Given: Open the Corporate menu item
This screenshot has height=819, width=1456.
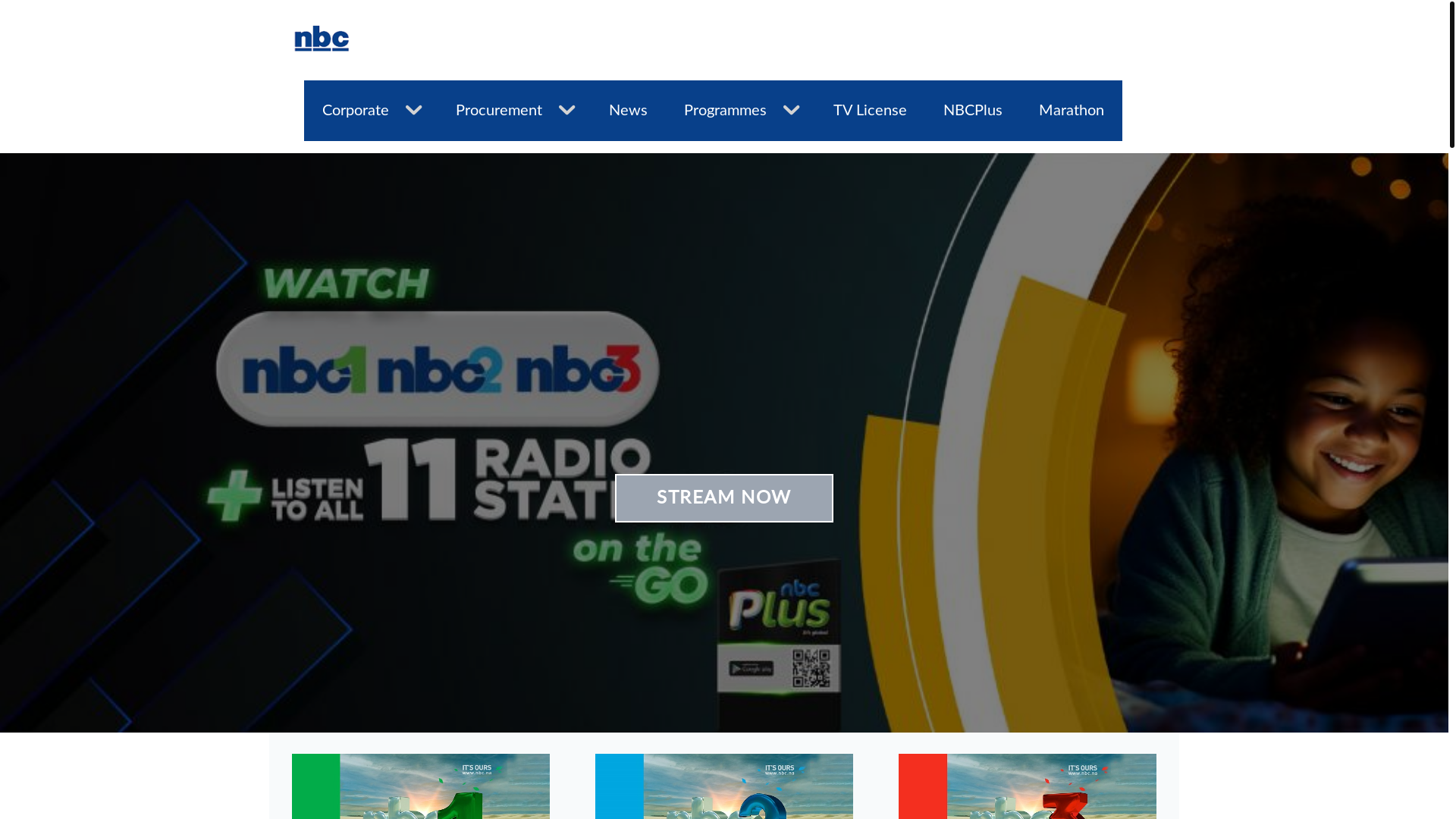Looking at the screenshot, I should pyautogui.click(x=355, y=111).
